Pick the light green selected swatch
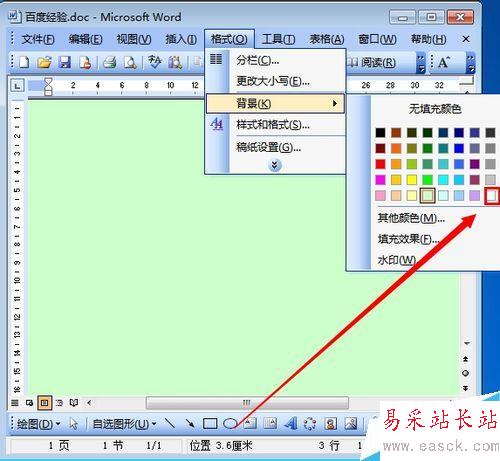Viewport: 500px width, 461px height. tap(427, 195)
